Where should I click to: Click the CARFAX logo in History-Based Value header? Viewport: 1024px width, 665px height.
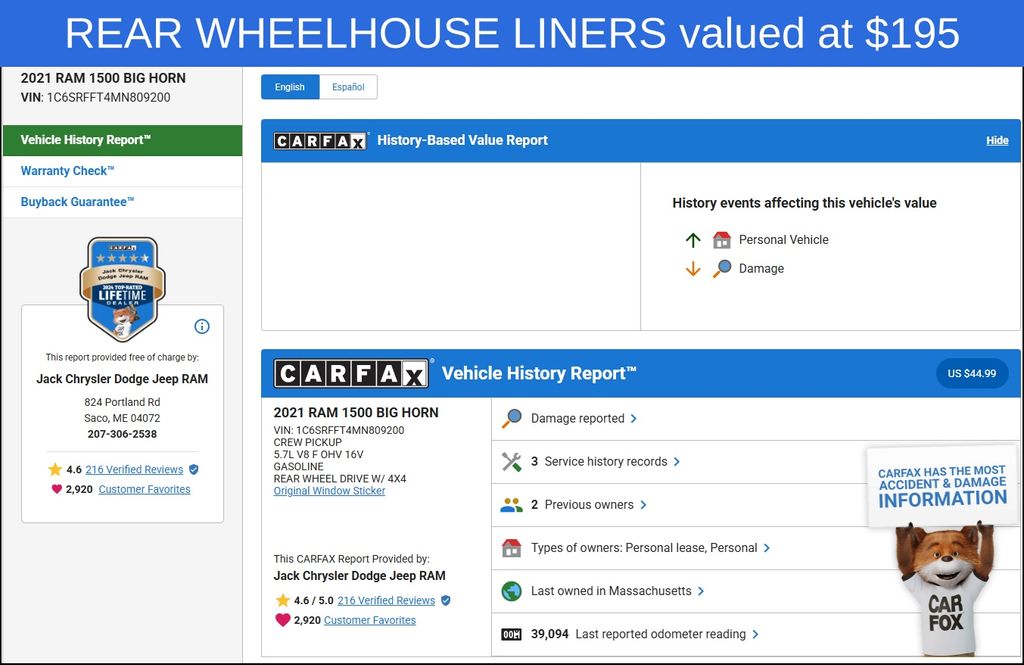[320, 140]
